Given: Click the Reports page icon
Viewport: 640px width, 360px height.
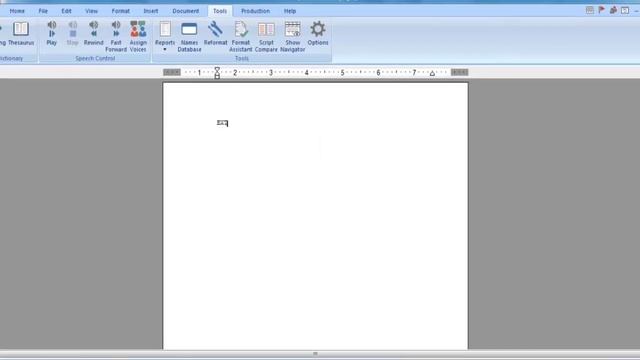Looking at the screenshot, I should [165, 29].
